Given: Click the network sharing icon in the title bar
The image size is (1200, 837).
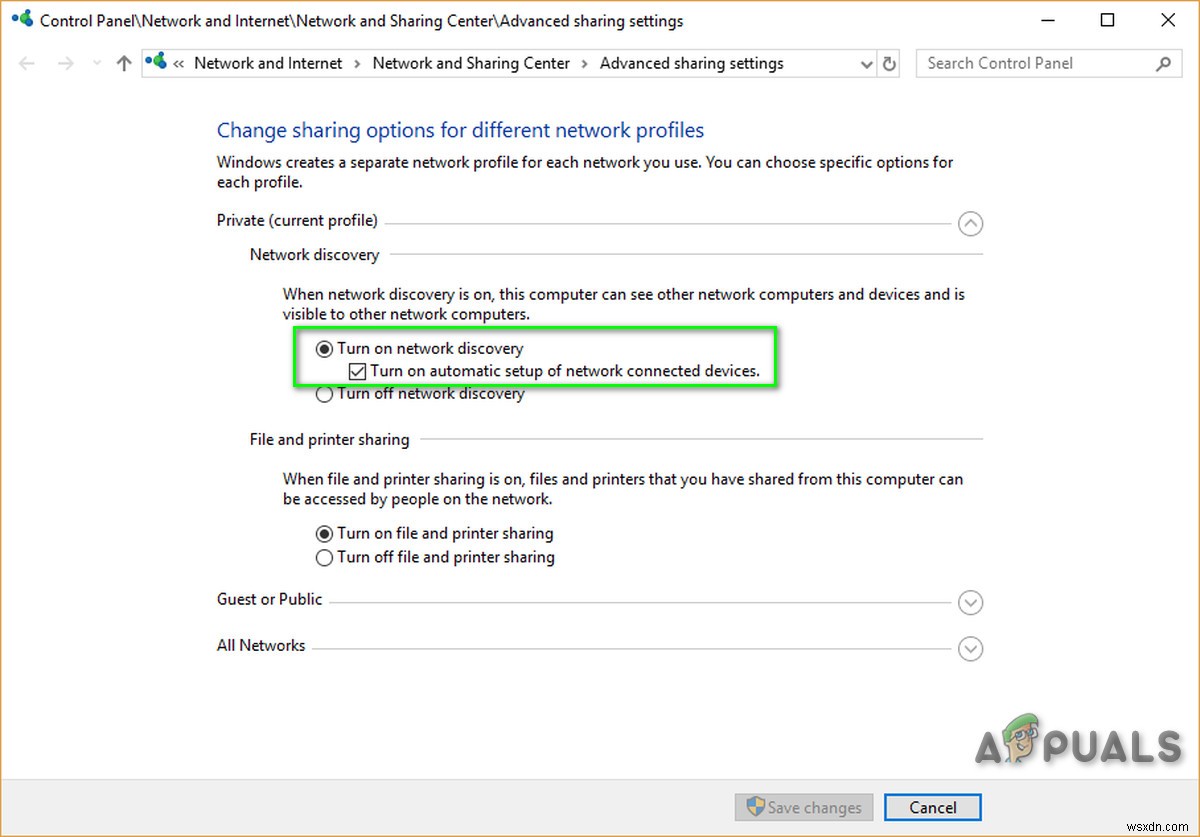Looking at the screenshot, I should [21, 17].
